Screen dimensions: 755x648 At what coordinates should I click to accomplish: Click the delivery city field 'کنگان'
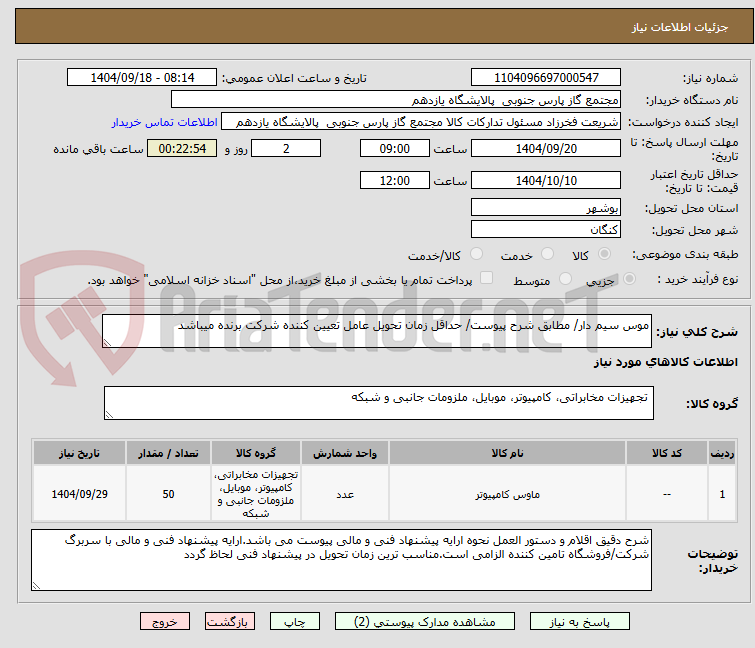point(546,229)
